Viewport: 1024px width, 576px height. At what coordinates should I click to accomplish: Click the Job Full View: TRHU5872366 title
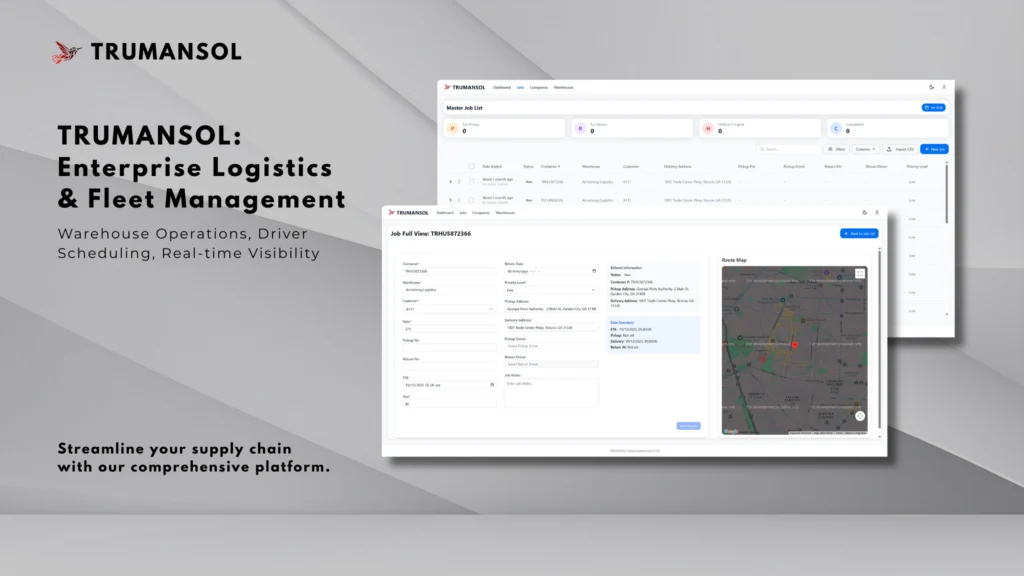pos(430,233)
